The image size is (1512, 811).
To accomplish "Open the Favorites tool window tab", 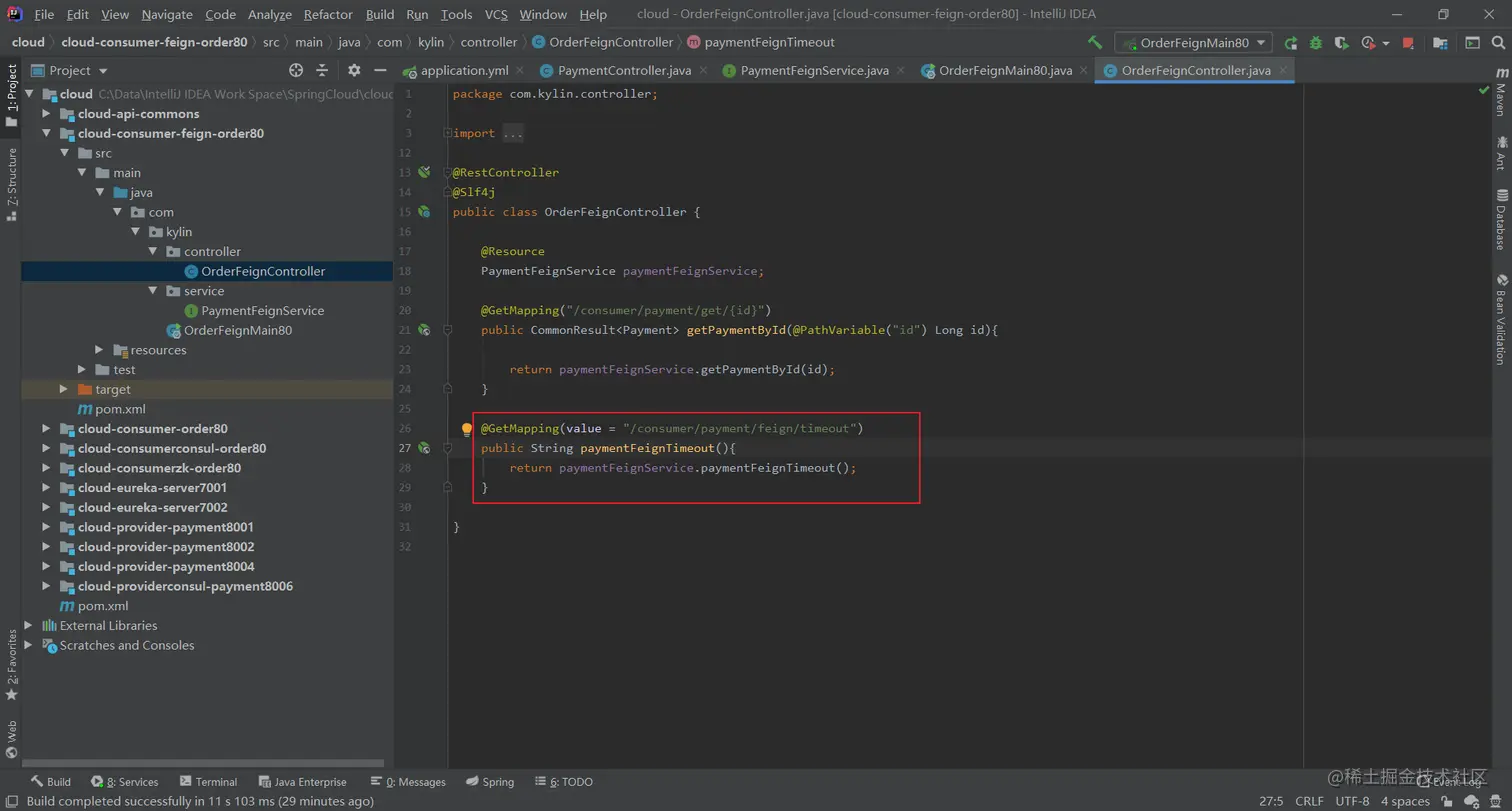I will [11, 665].
